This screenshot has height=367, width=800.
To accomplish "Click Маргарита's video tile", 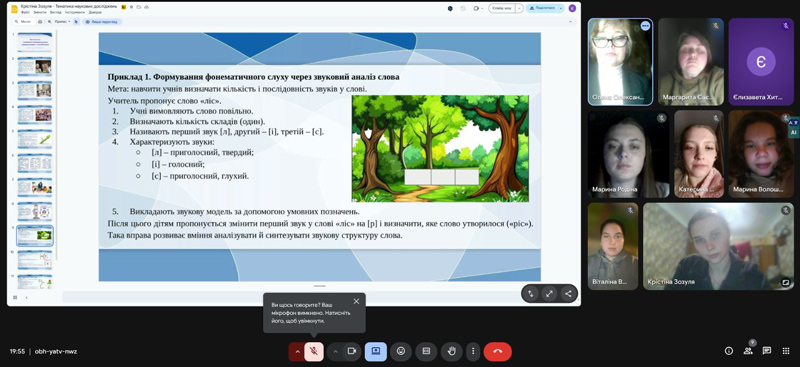I will [x=690, y=62].
